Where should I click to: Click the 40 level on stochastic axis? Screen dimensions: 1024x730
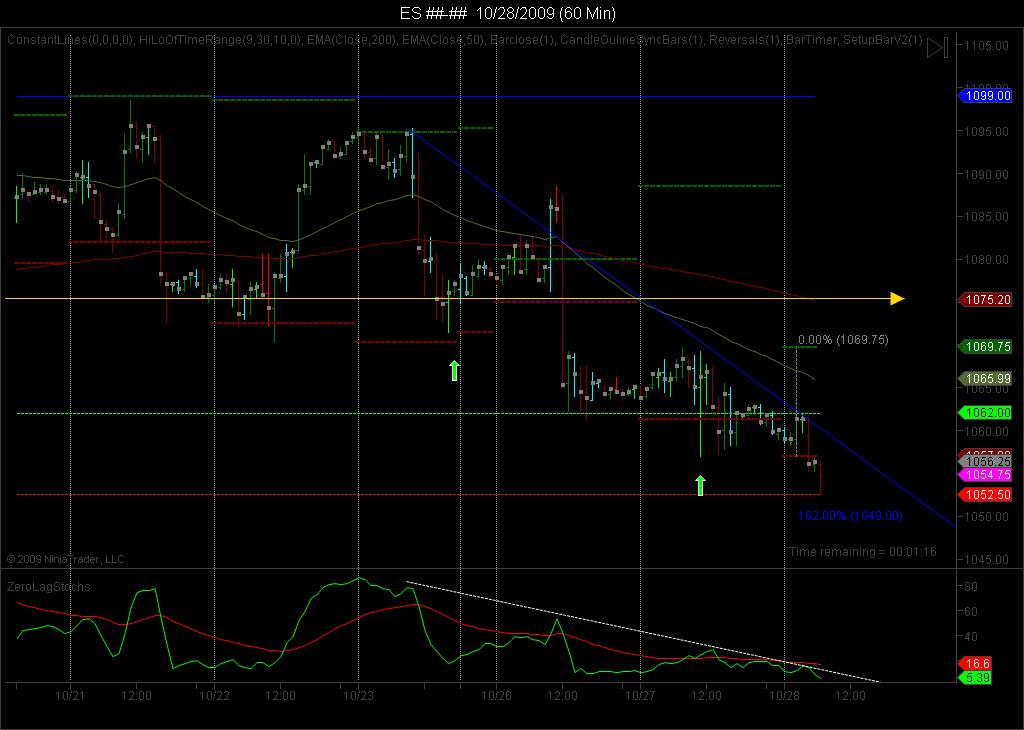tap(971, 637)
